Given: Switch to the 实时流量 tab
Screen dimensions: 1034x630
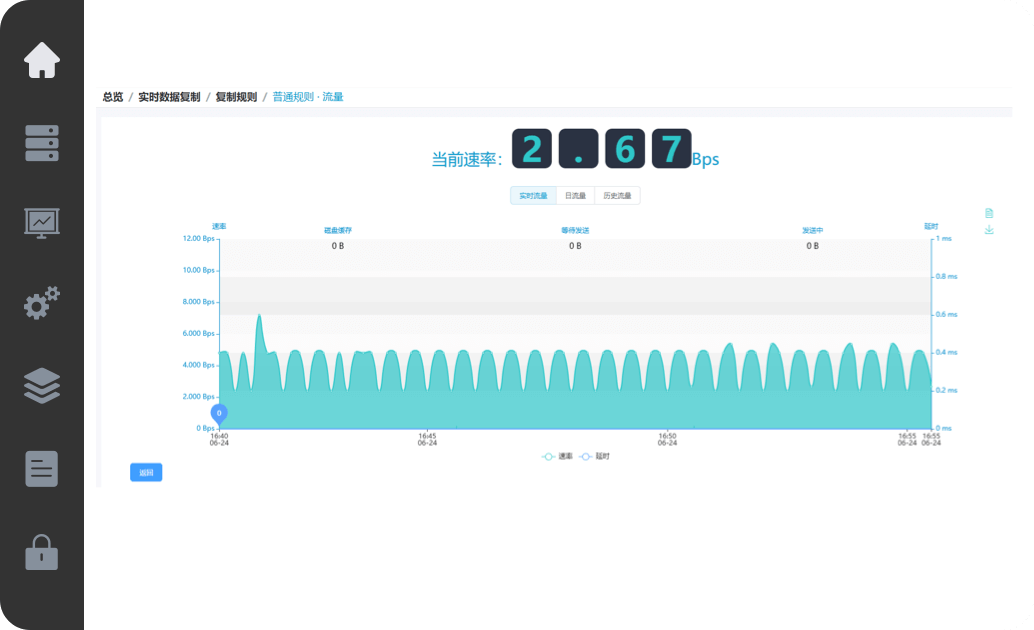Looking at the screenshot, I should point(532,196).
